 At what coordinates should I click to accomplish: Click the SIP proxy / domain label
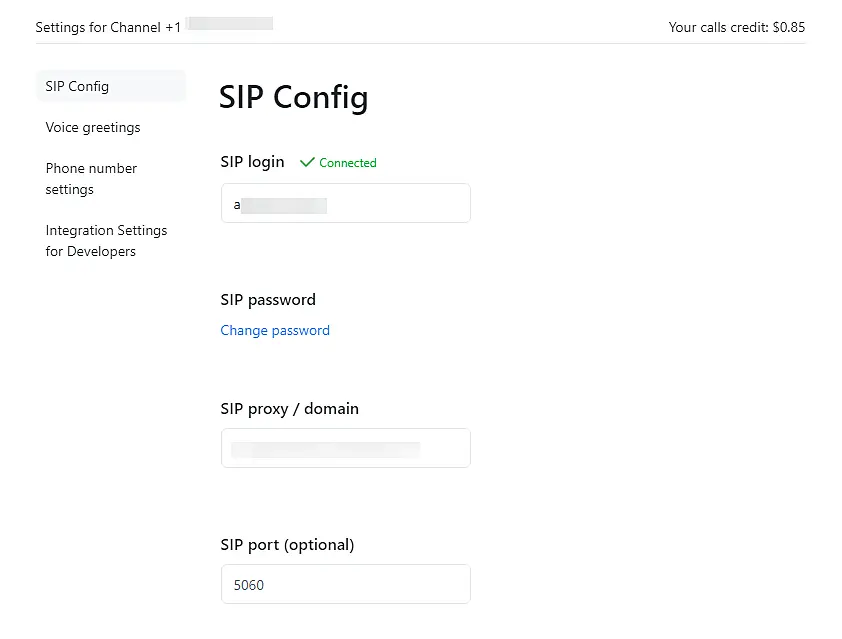289,408
